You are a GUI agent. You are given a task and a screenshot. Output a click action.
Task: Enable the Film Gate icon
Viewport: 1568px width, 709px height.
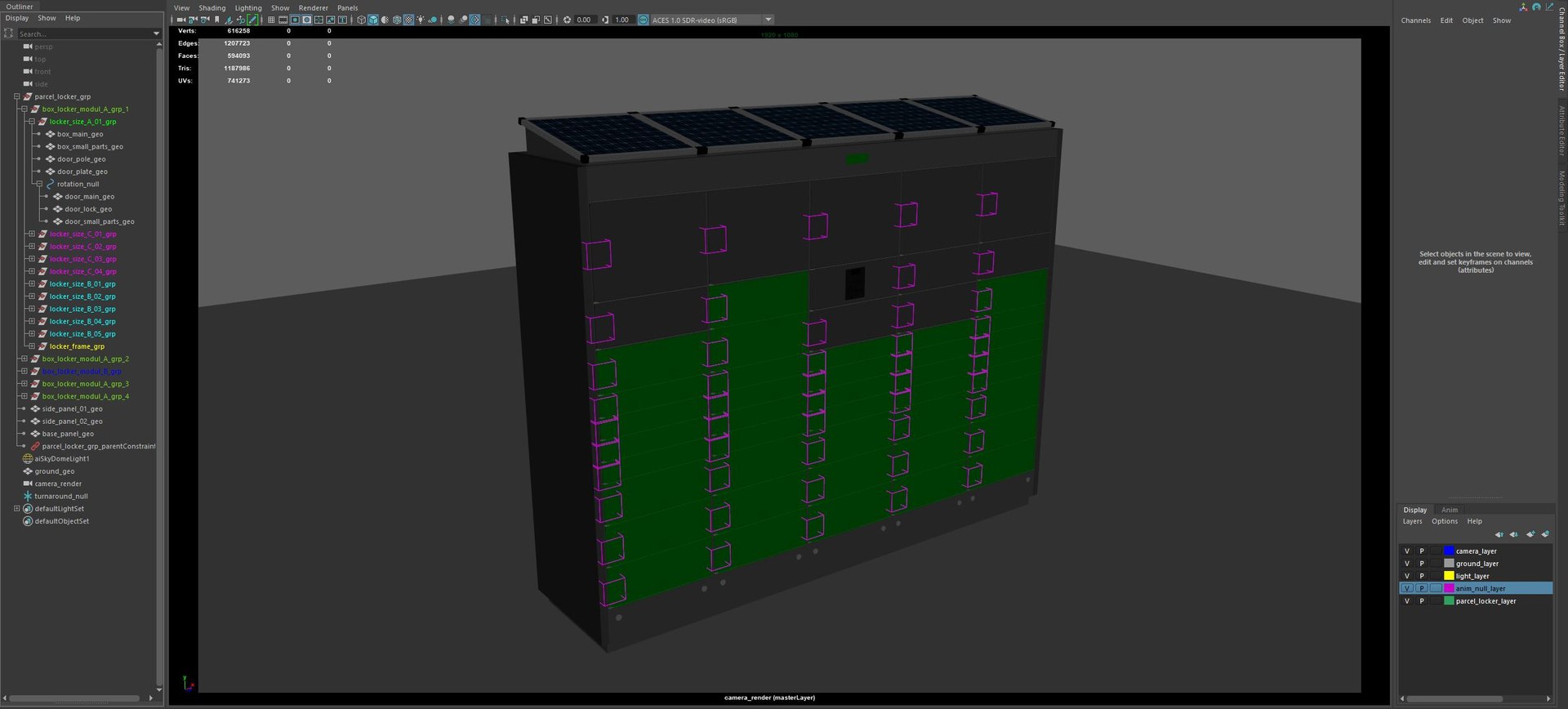[x=283, y=20]
